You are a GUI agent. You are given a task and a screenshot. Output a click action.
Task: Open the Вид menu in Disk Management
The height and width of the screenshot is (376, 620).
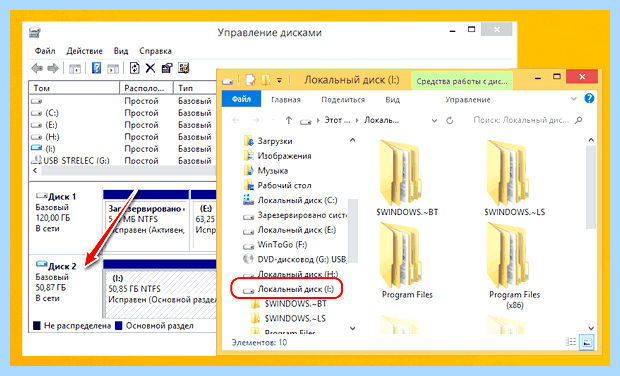tap(121, 51)
